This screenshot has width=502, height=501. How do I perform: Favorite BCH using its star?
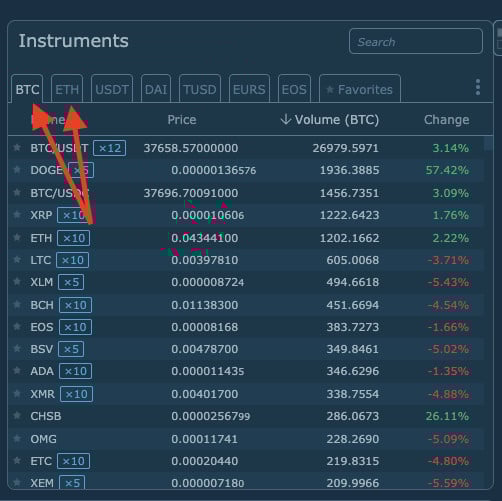(x=17, y=305)
